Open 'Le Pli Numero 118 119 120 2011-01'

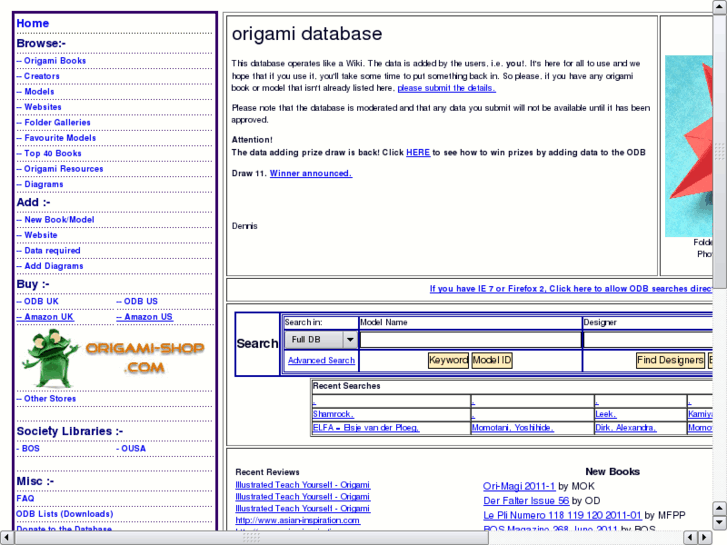click(562, 515)
